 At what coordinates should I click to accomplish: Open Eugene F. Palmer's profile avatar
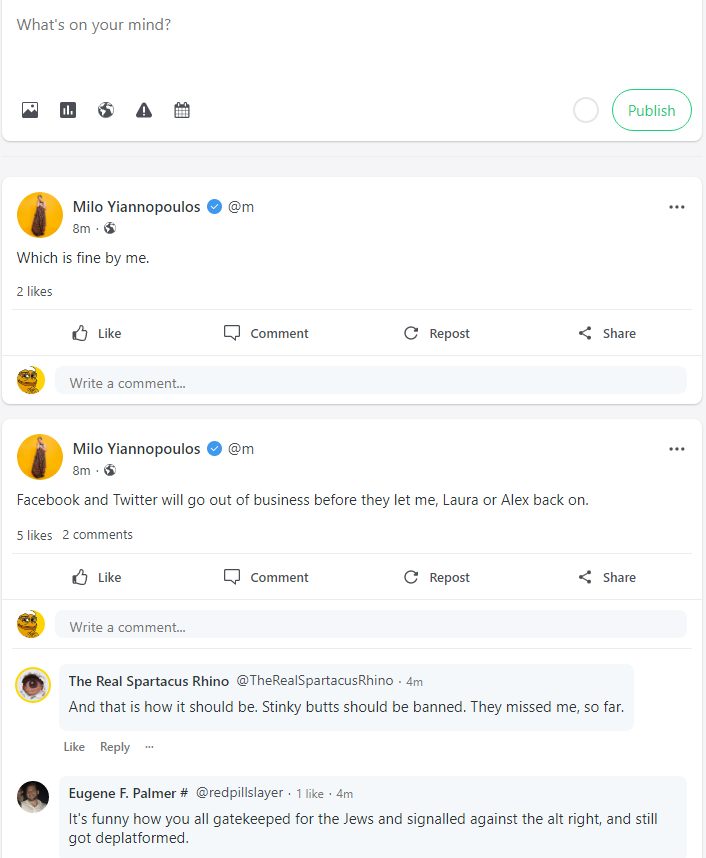(x=33, y=796)
